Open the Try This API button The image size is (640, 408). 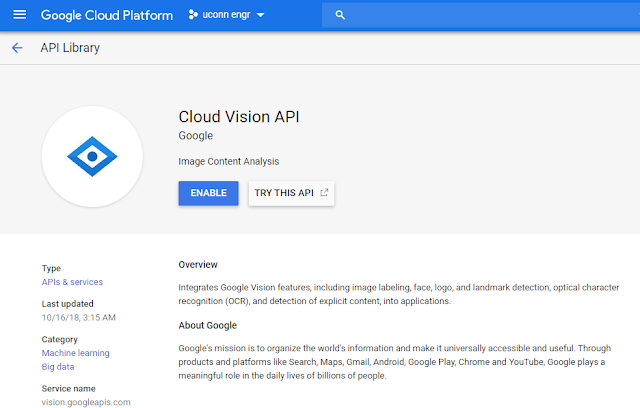pos(291,193)
